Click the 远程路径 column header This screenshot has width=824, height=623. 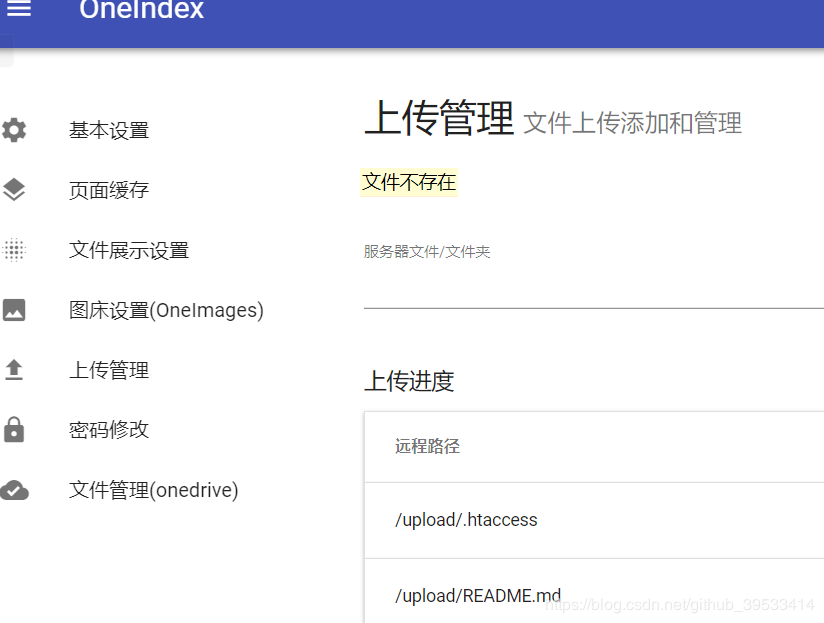427,446
